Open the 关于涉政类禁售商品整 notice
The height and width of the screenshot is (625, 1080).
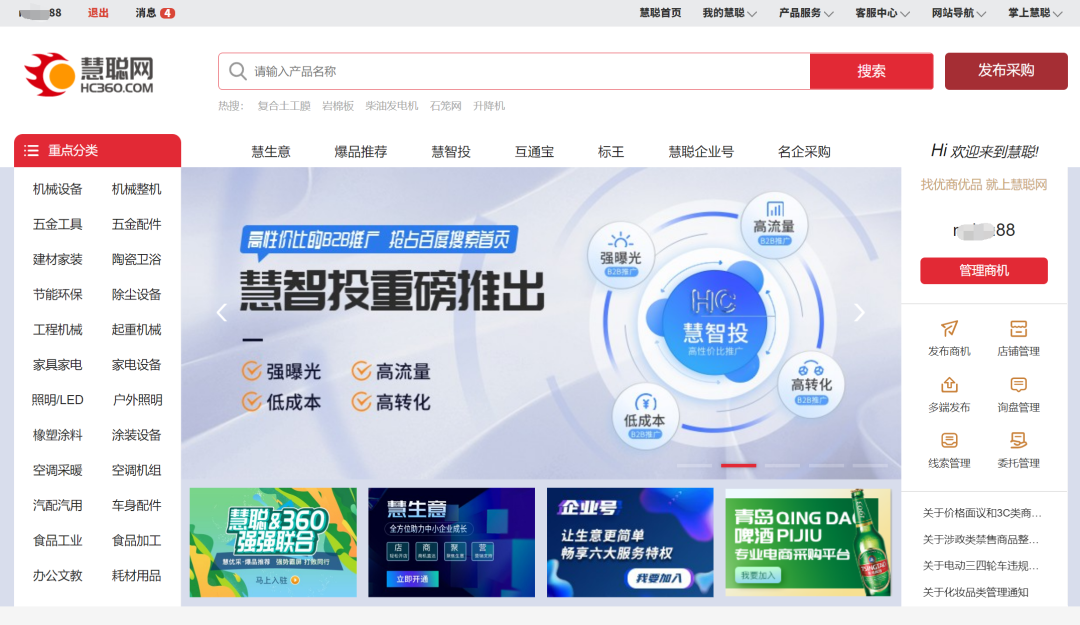[981, 540]
